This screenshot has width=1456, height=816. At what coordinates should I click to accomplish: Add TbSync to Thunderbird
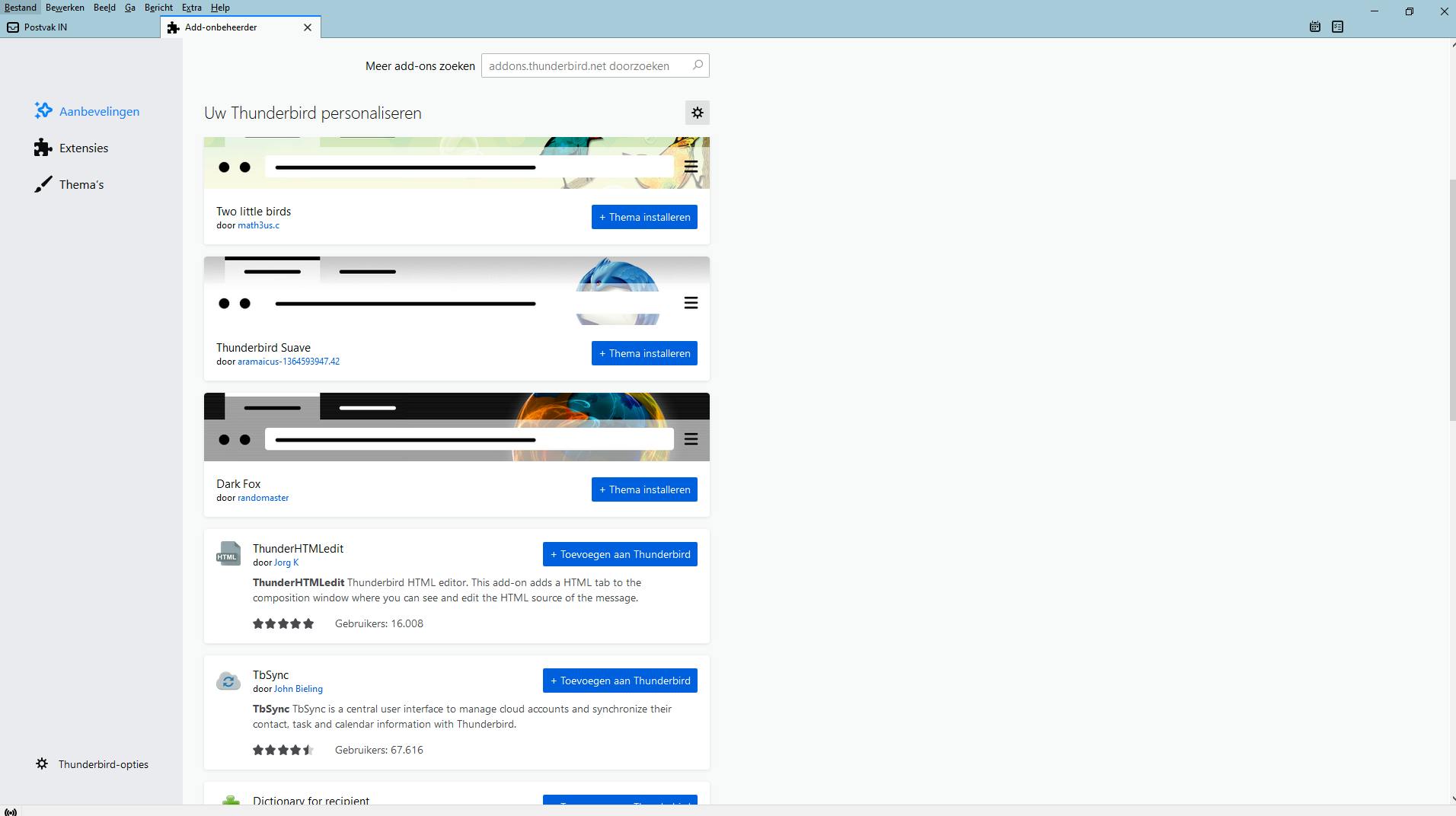pos(620,681)
